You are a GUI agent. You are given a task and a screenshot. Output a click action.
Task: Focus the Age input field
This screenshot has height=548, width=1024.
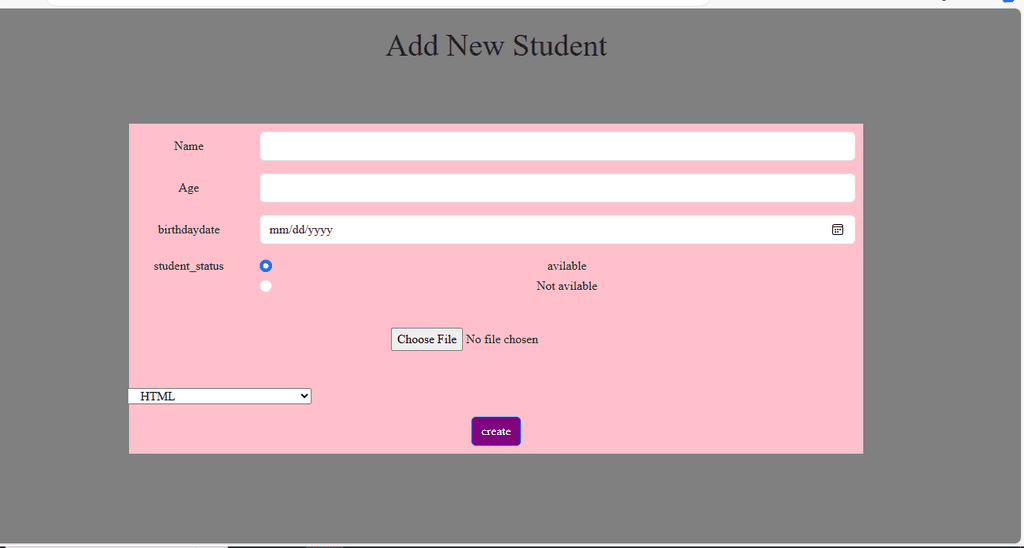pyautogui.click(x=557, y=188)
